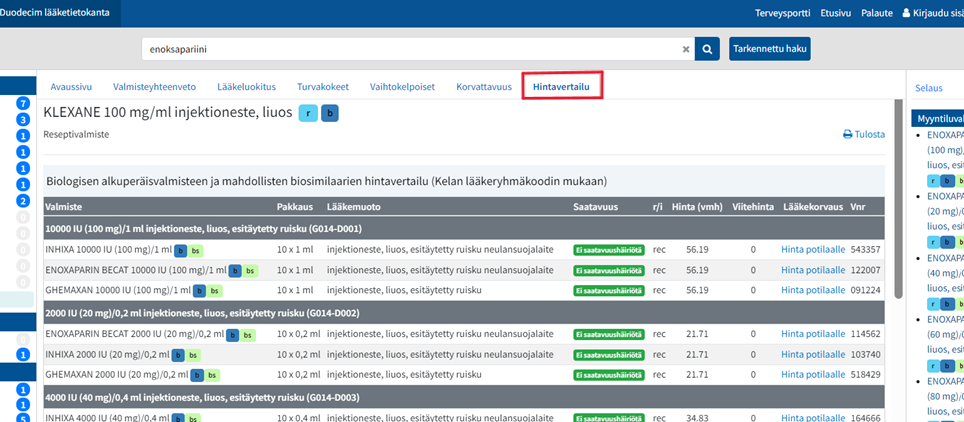Click the 'b' badge next to KLEXANE title
The height and width of the screenshot is (422, 964).
(330, 114)
